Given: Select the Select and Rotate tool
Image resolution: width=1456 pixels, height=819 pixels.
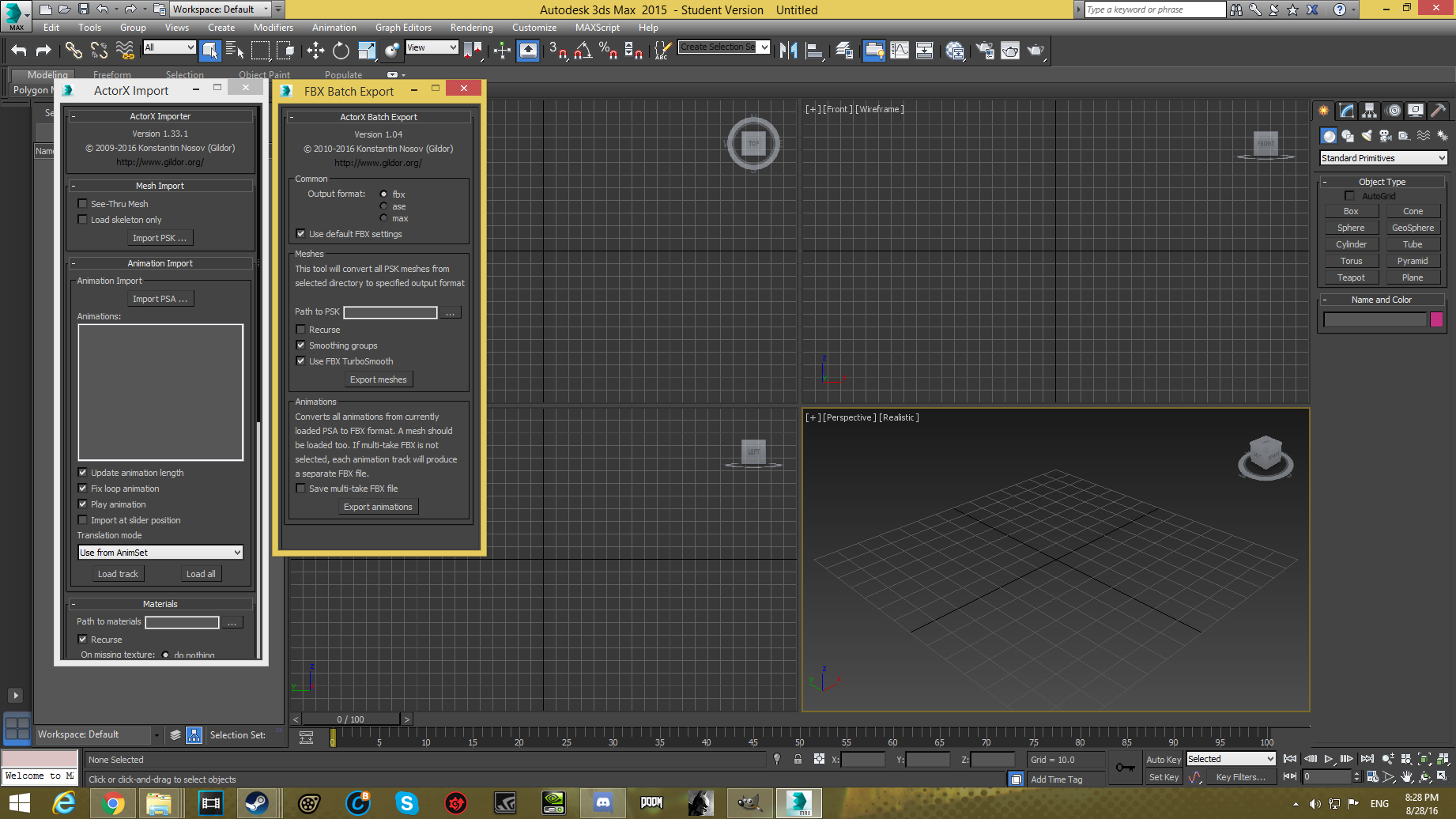Looking at the screenshot, I should [x=341, y=51].
